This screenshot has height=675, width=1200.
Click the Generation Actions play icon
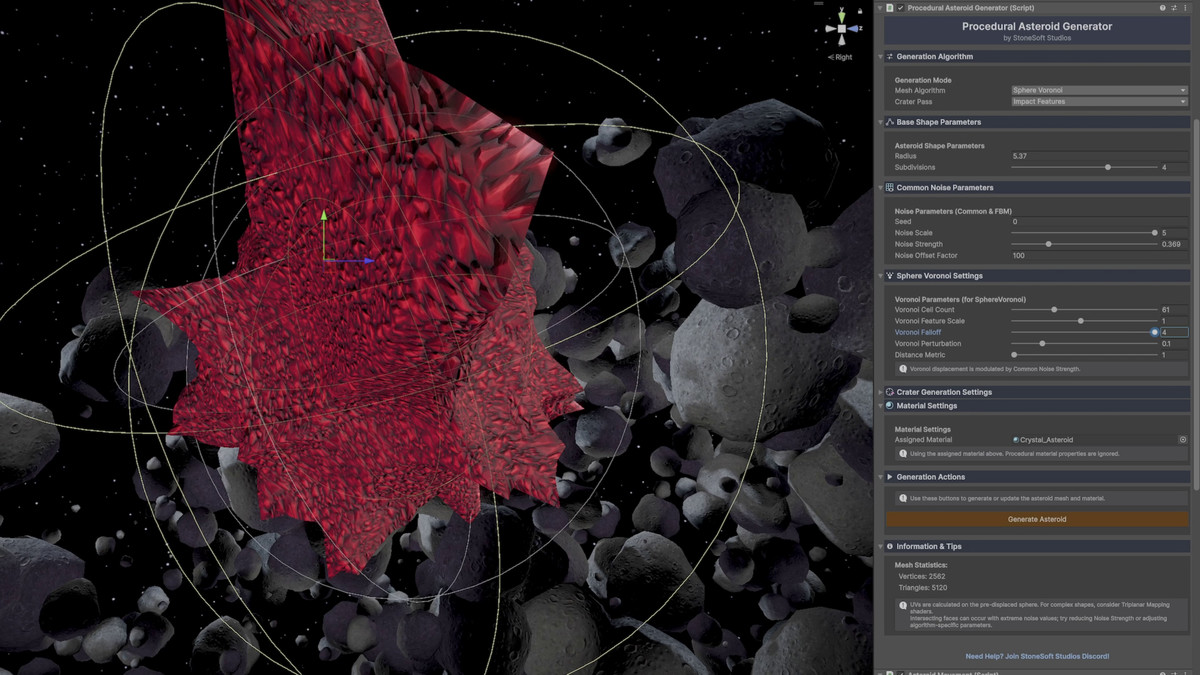point(890,477)
